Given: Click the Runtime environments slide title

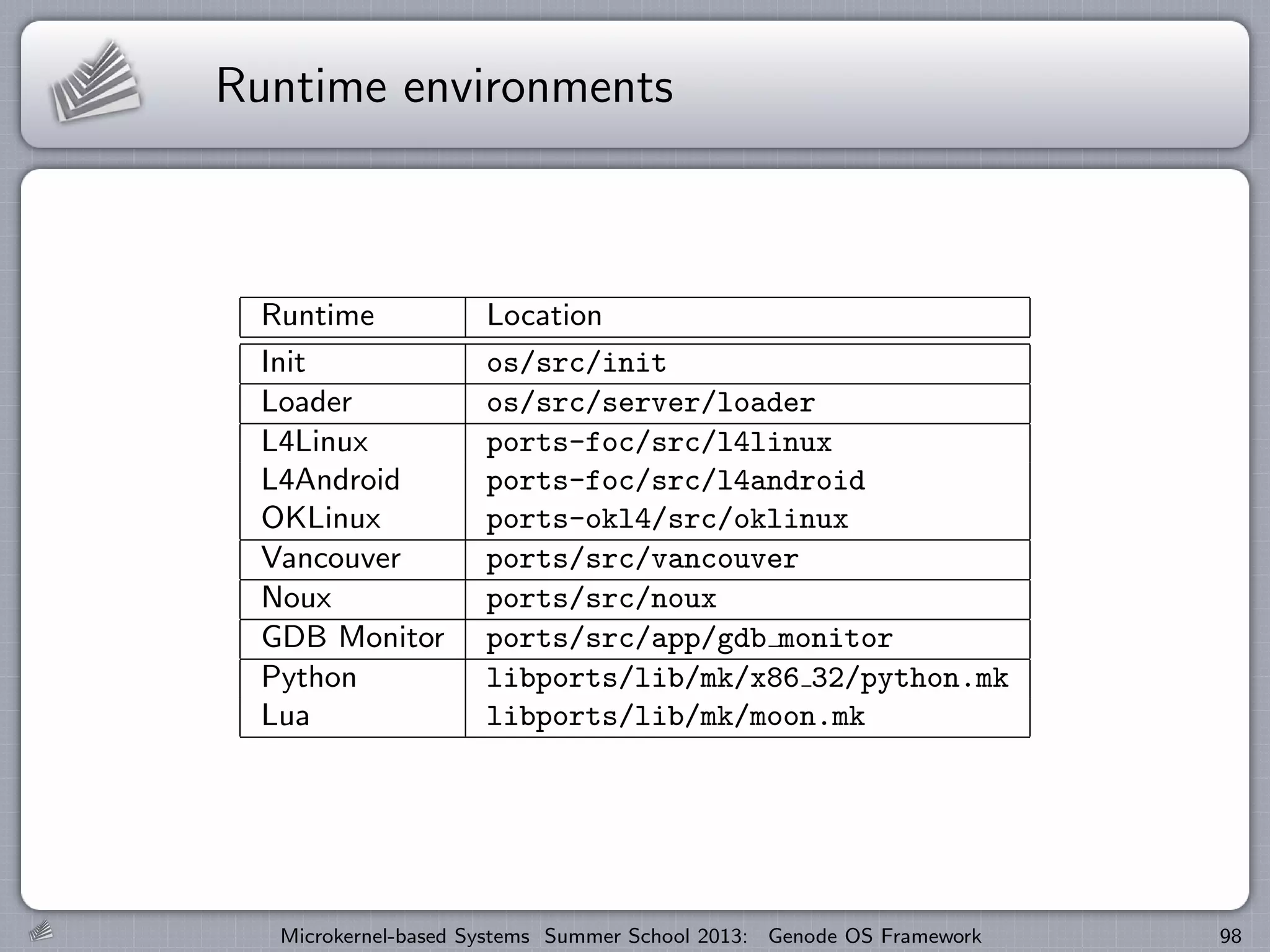Looking at the screenshot, I should tap(444, 86).
